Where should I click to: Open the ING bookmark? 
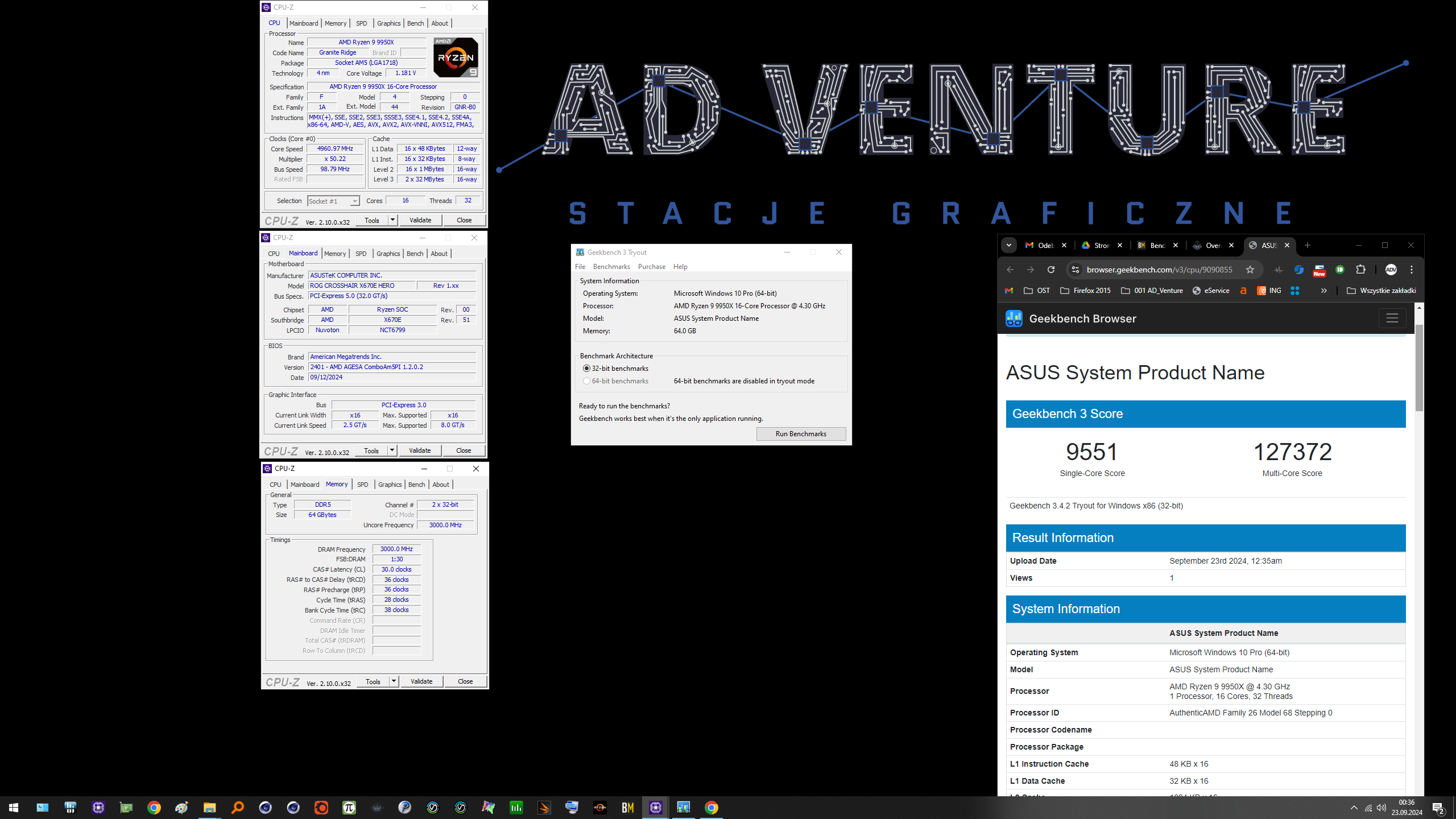[x=1269, y=291]
